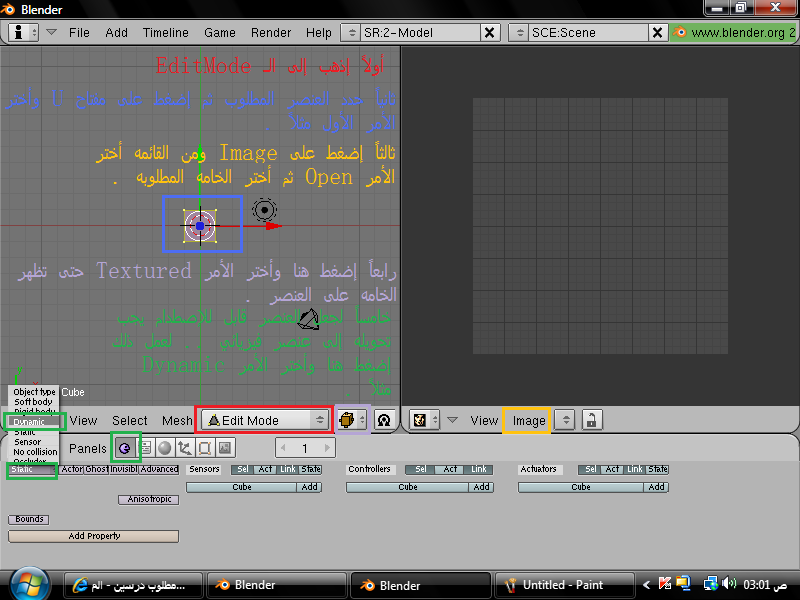Click the Actuators label button
800x600 pixels.
538,469
